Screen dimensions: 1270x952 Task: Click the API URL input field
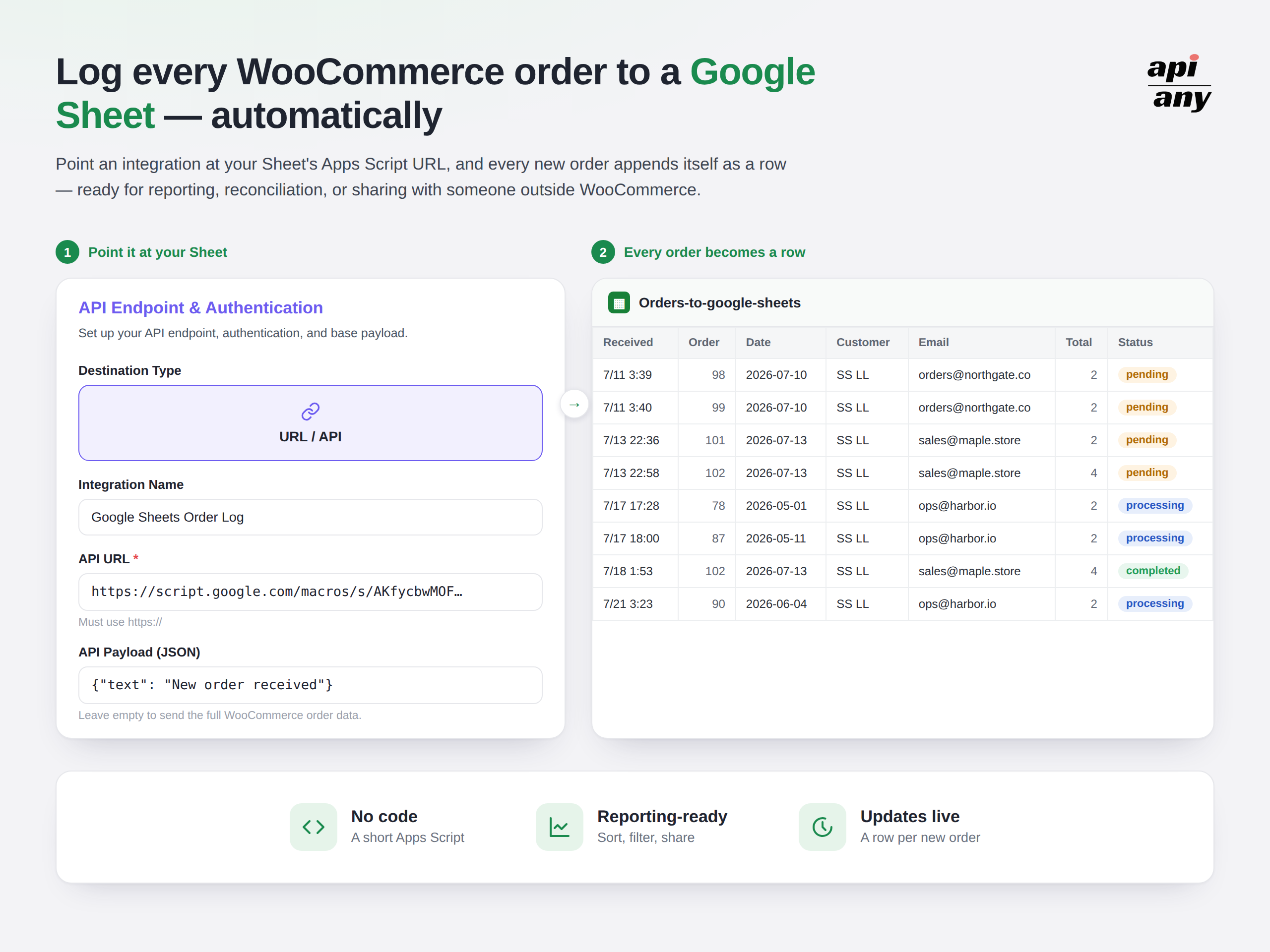click(x=310, y=592)
